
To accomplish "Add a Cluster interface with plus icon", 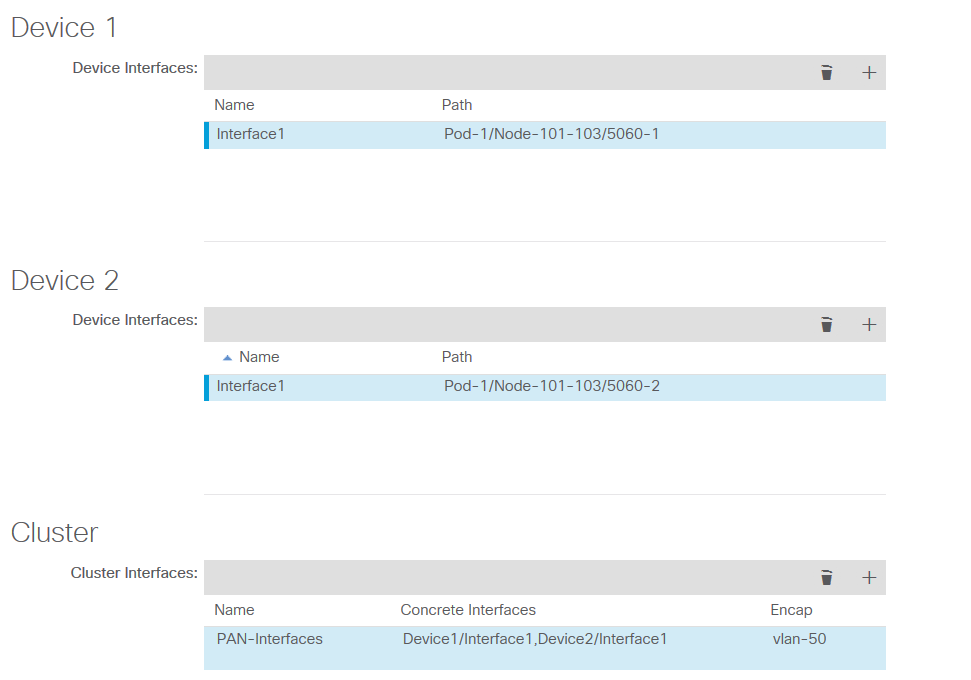I will [x=869, y=578].
